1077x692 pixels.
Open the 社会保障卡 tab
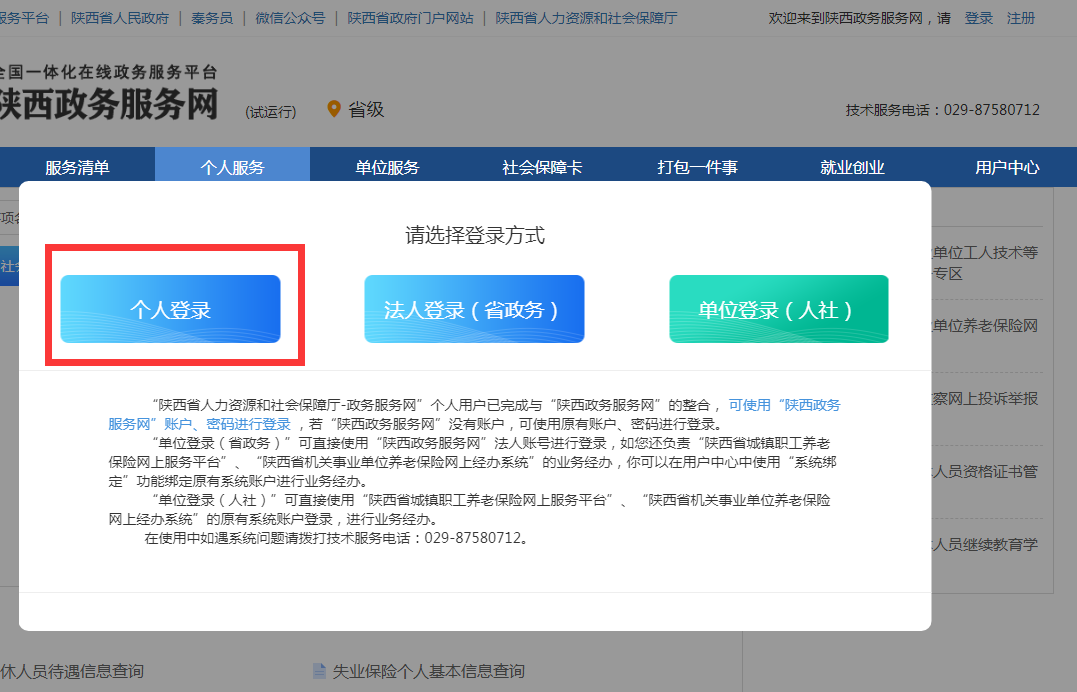pyautogui.click(x=541, y=166)
